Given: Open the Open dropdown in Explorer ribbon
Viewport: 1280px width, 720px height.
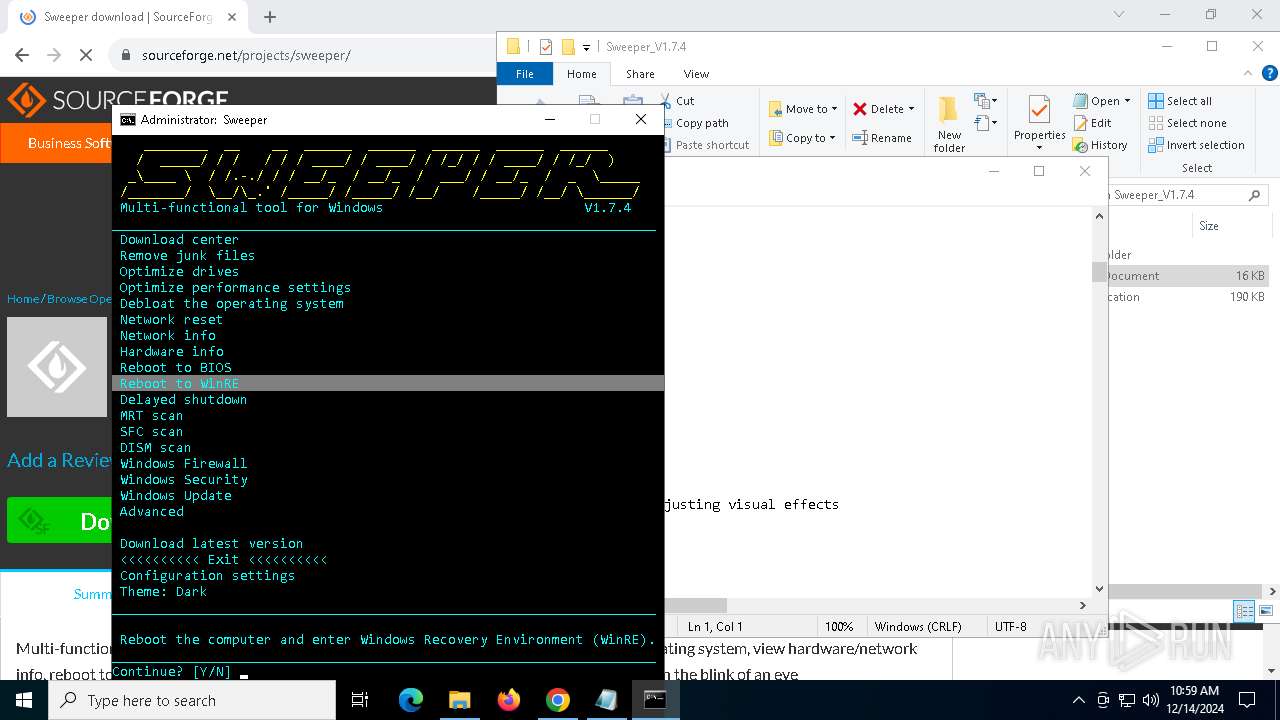Looking at the screenshot, I should (x=1102, y=101).
